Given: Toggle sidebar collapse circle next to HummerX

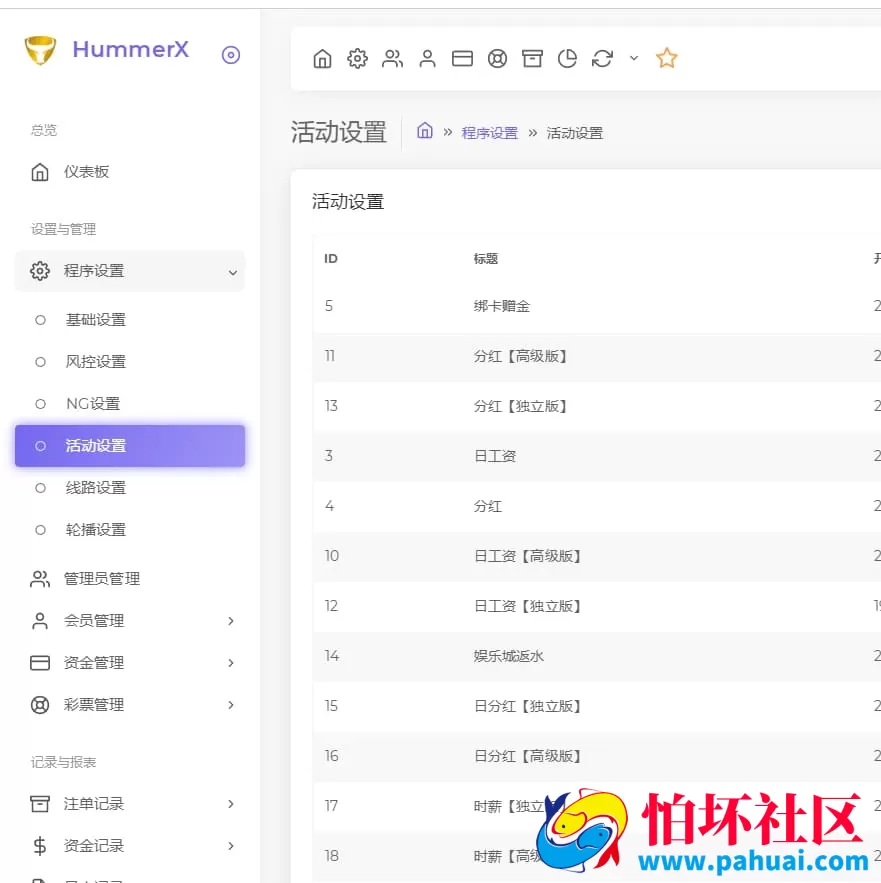Looking at the screenshot, I should click(x=231, y=55).
